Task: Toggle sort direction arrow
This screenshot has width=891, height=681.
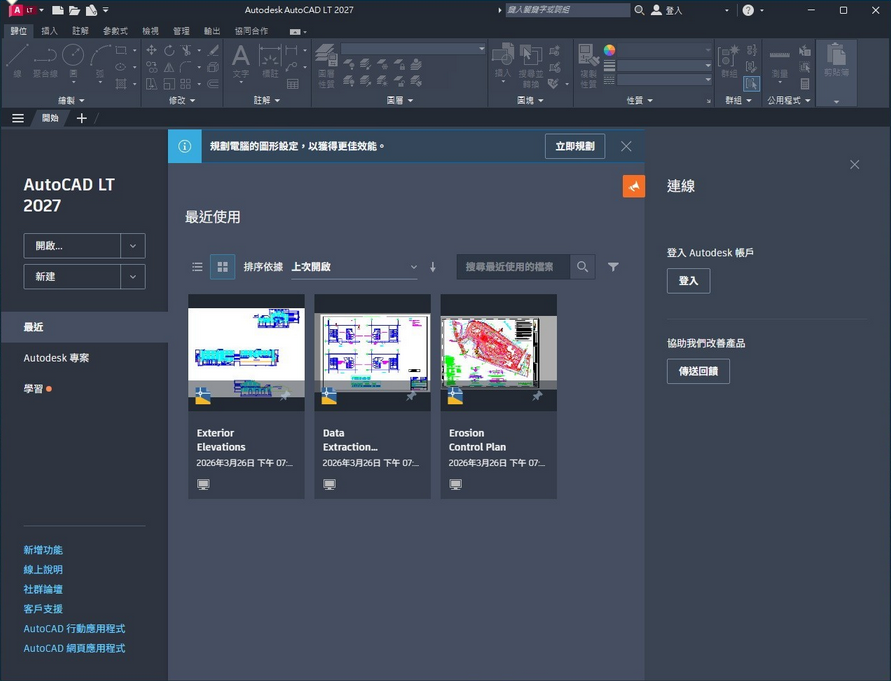Action: [x=433, y=267]
